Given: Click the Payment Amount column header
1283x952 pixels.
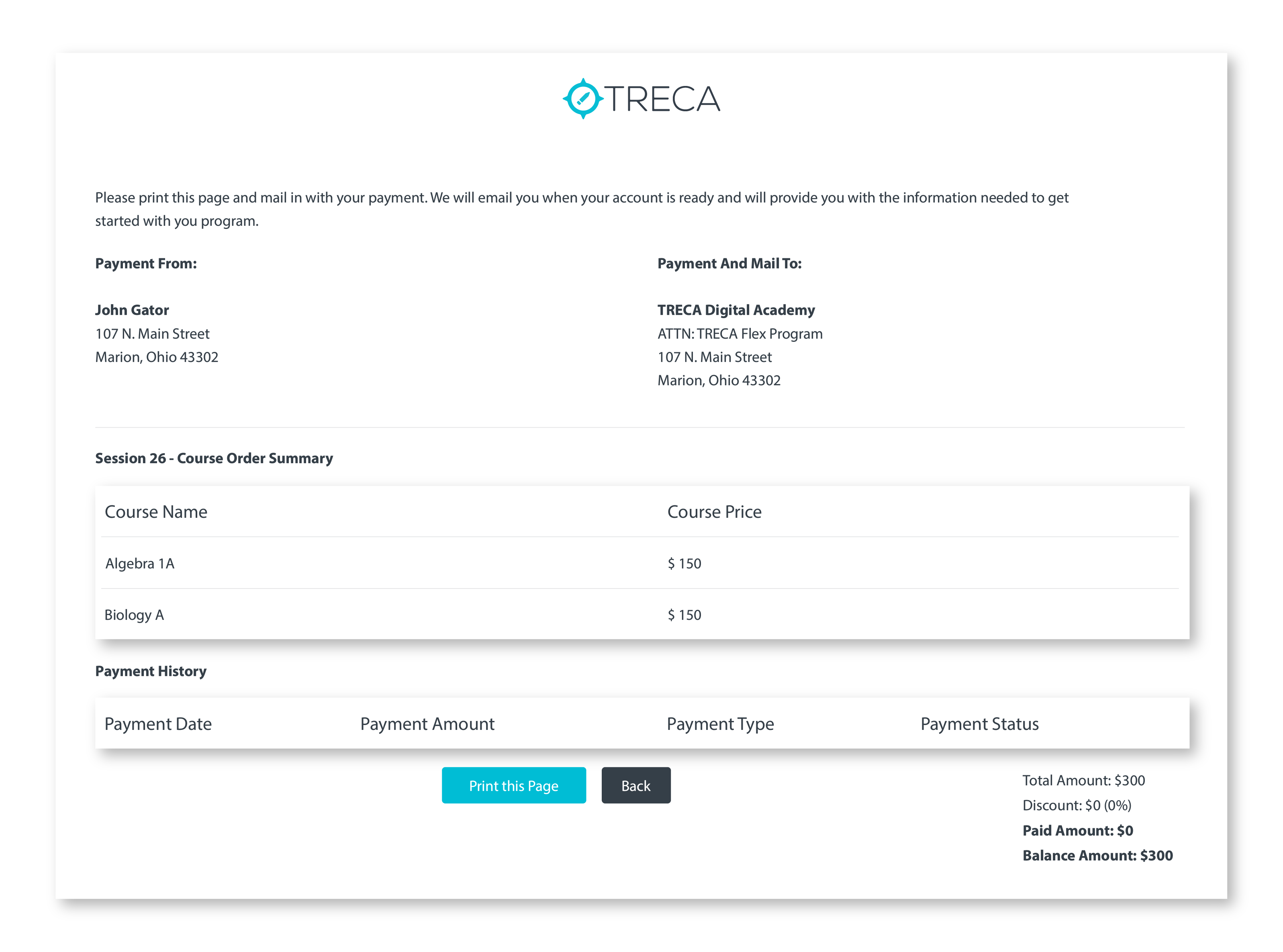Looking at the screenshot, I should pos(427,724).
